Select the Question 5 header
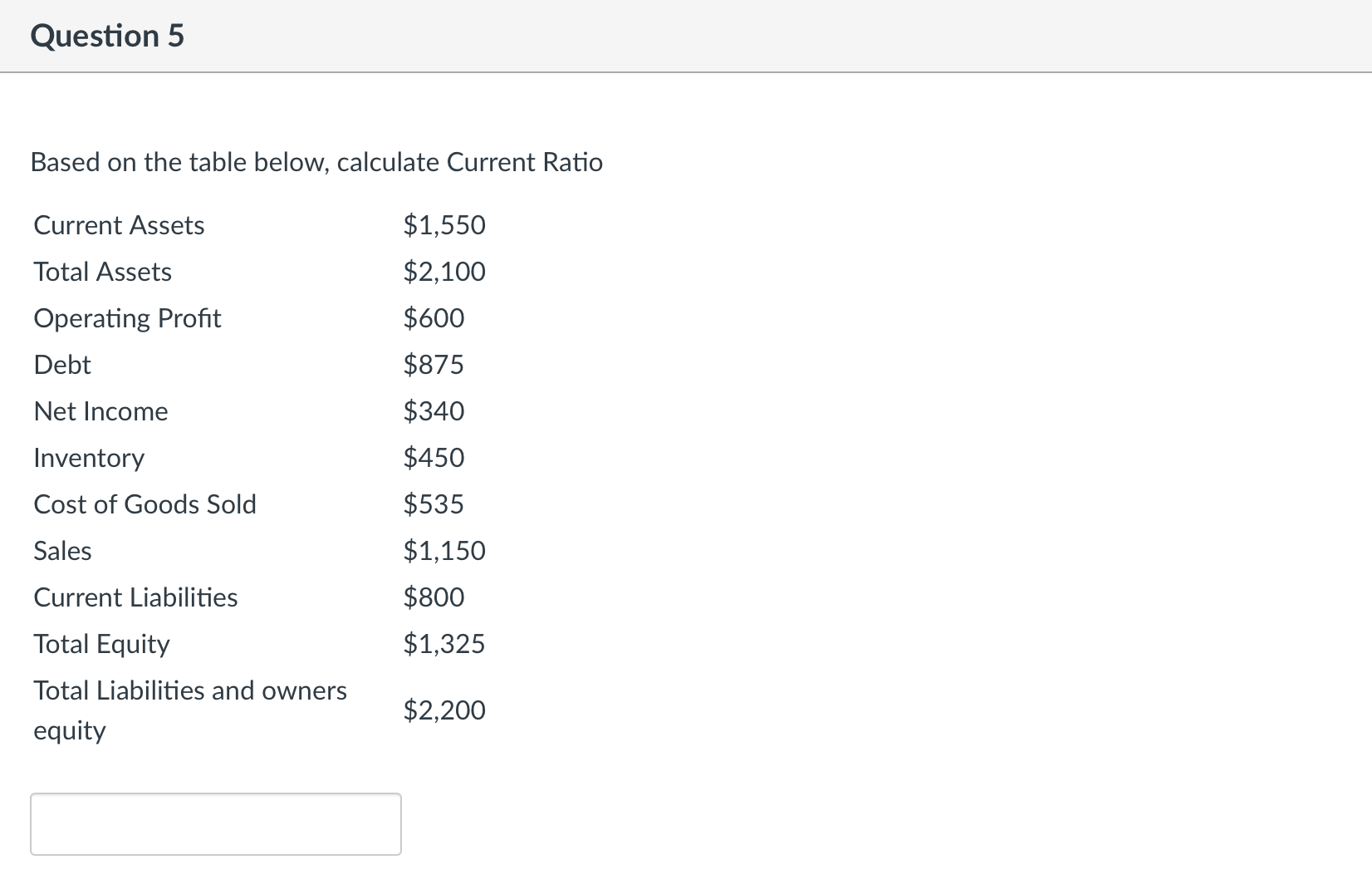Image resolution: width=1372 pixels, height=894 pixels. (x=106, y=36)
